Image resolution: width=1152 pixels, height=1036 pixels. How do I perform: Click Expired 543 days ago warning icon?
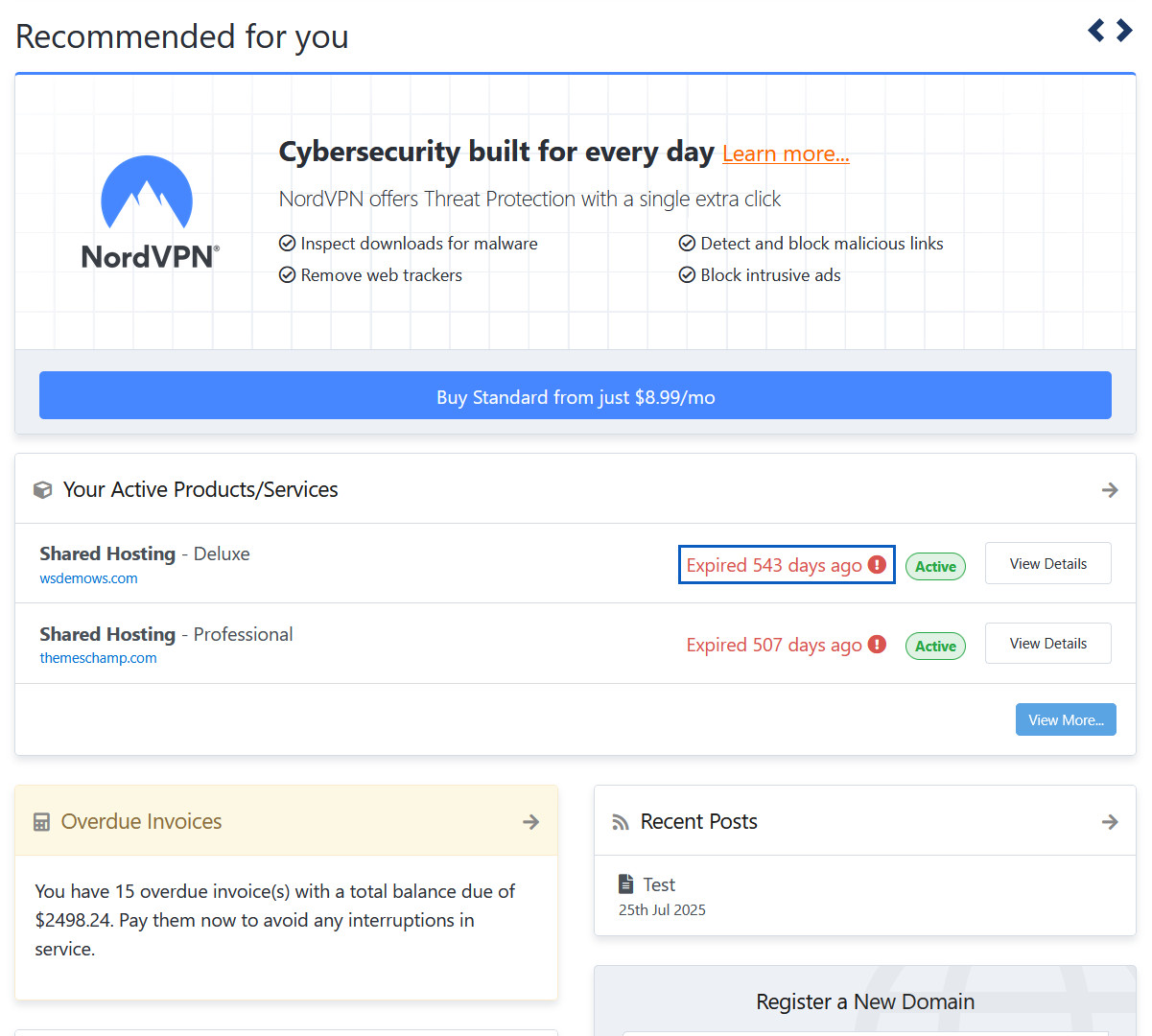[x=877, y=565]
